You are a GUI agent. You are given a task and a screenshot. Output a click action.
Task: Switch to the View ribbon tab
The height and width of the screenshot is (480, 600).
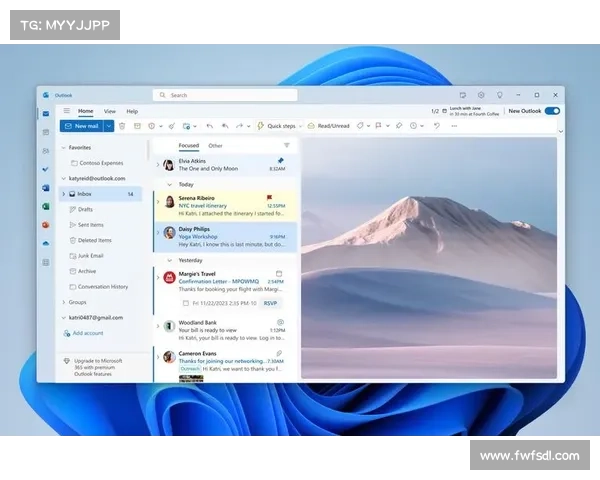[110, 111]
